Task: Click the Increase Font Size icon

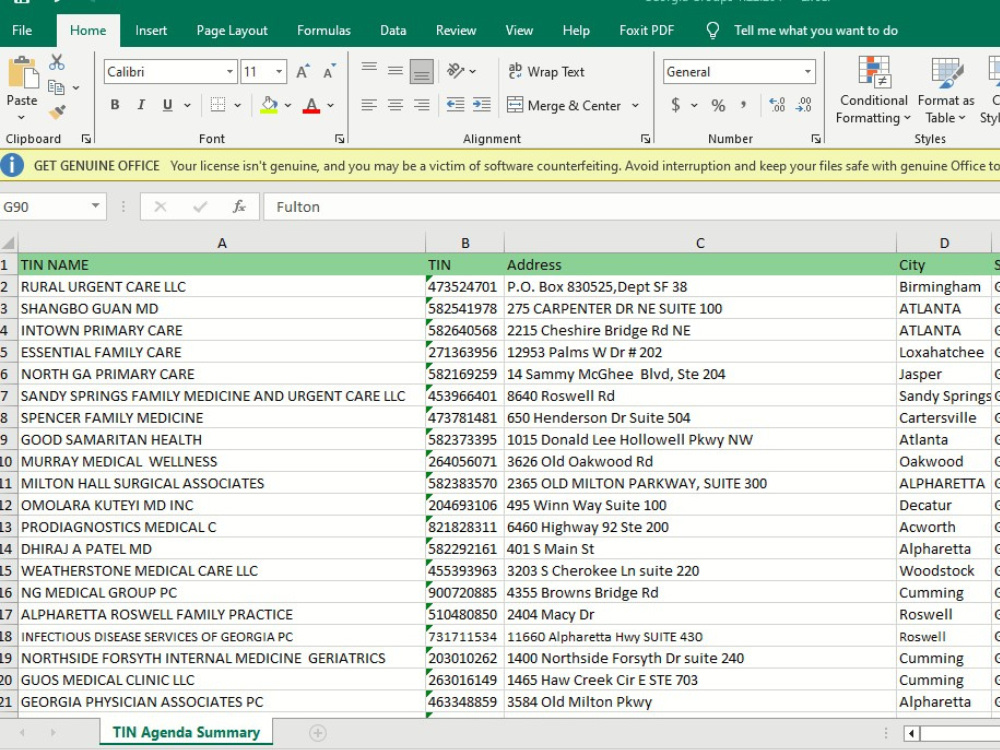Action: click(303, 71)
